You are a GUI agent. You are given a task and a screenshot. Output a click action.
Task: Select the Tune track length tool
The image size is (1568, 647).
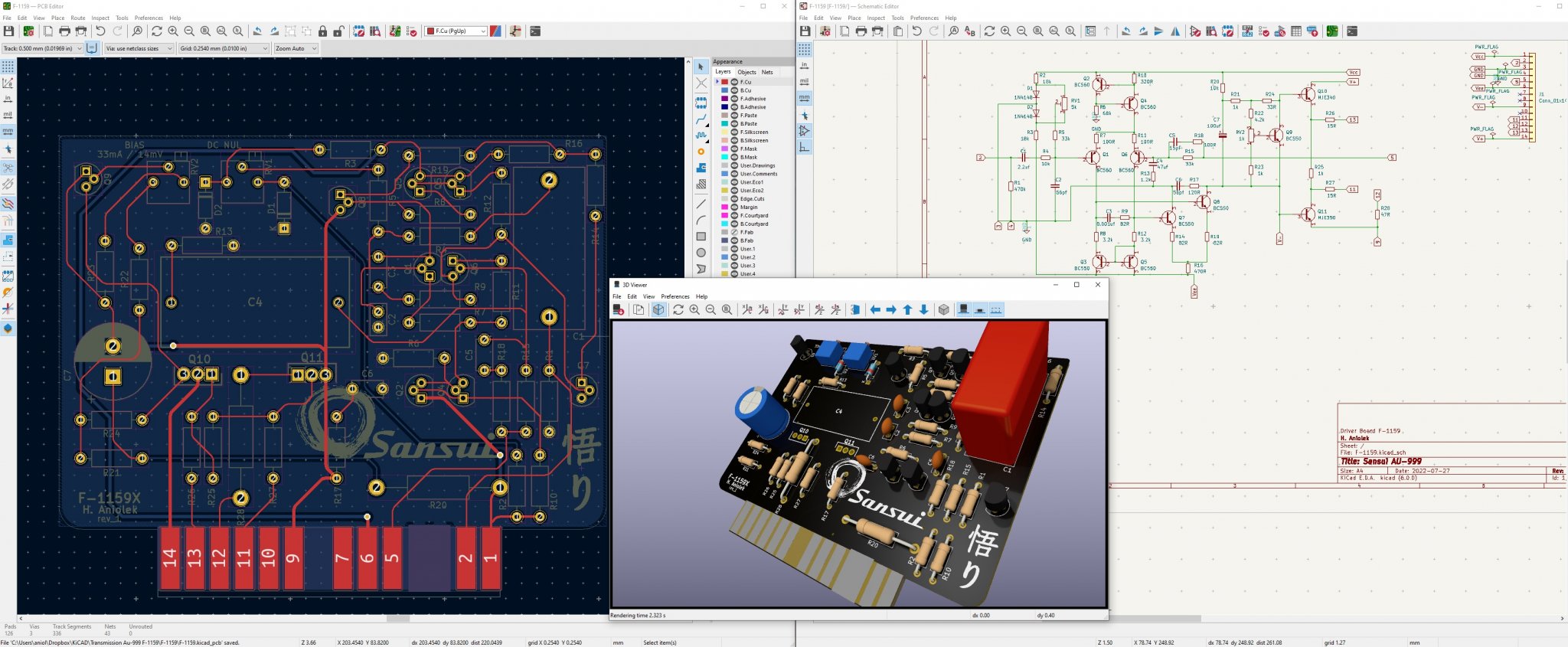click(701, 135)
